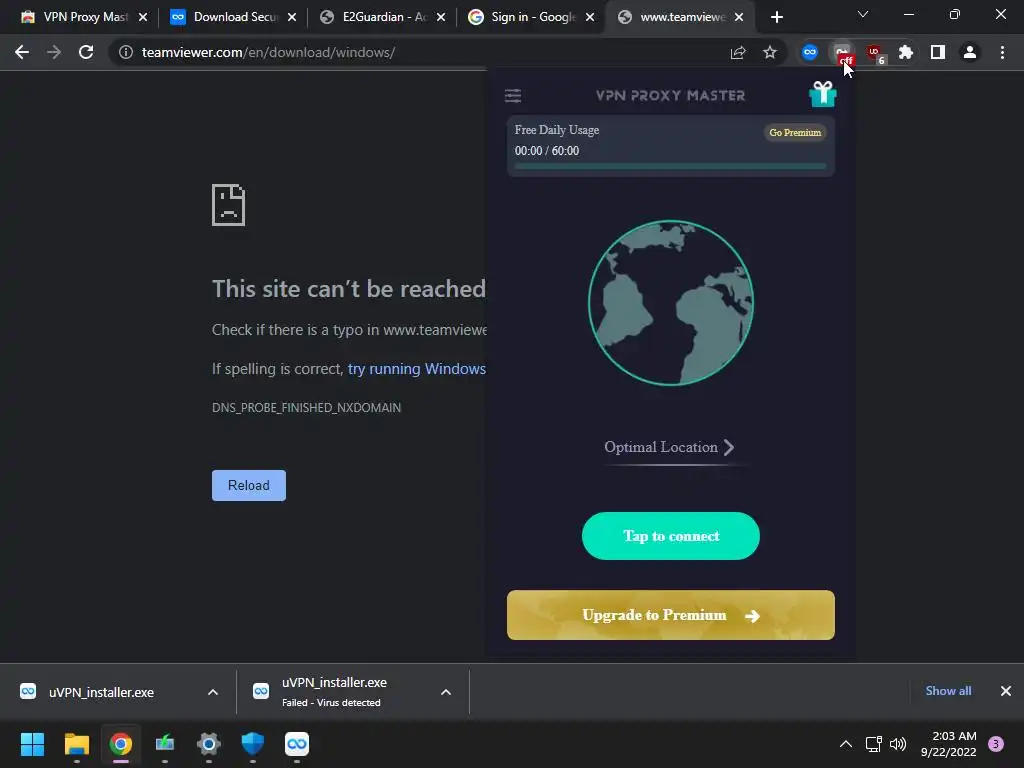Open the Windows Start menu
This screenshot has height=768, width=1024.
(32, 744)
